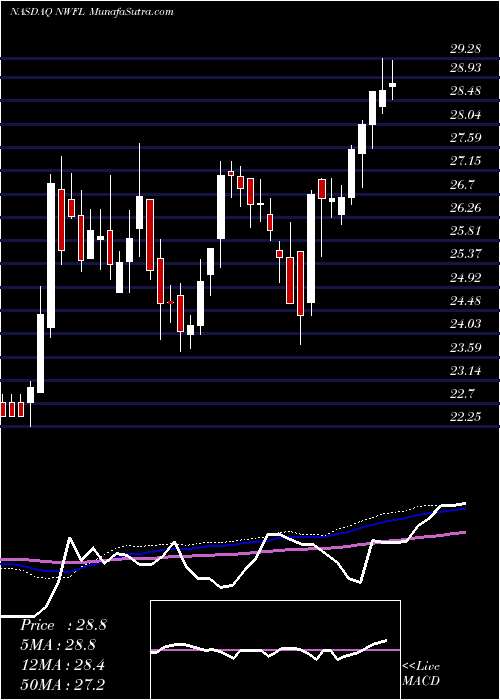Viewport: 500px width, 700px height.
Task: Click the 22.25 price axis label
Action: [466, 417]
